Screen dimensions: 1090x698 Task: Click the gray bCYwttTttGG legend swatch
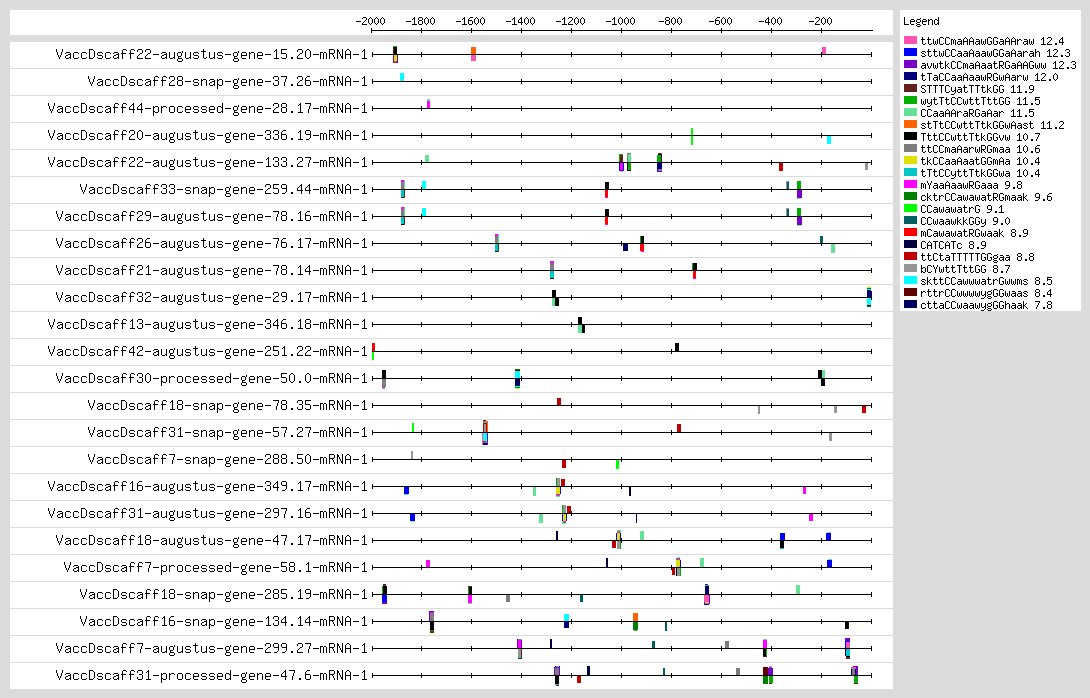point(909,269)
